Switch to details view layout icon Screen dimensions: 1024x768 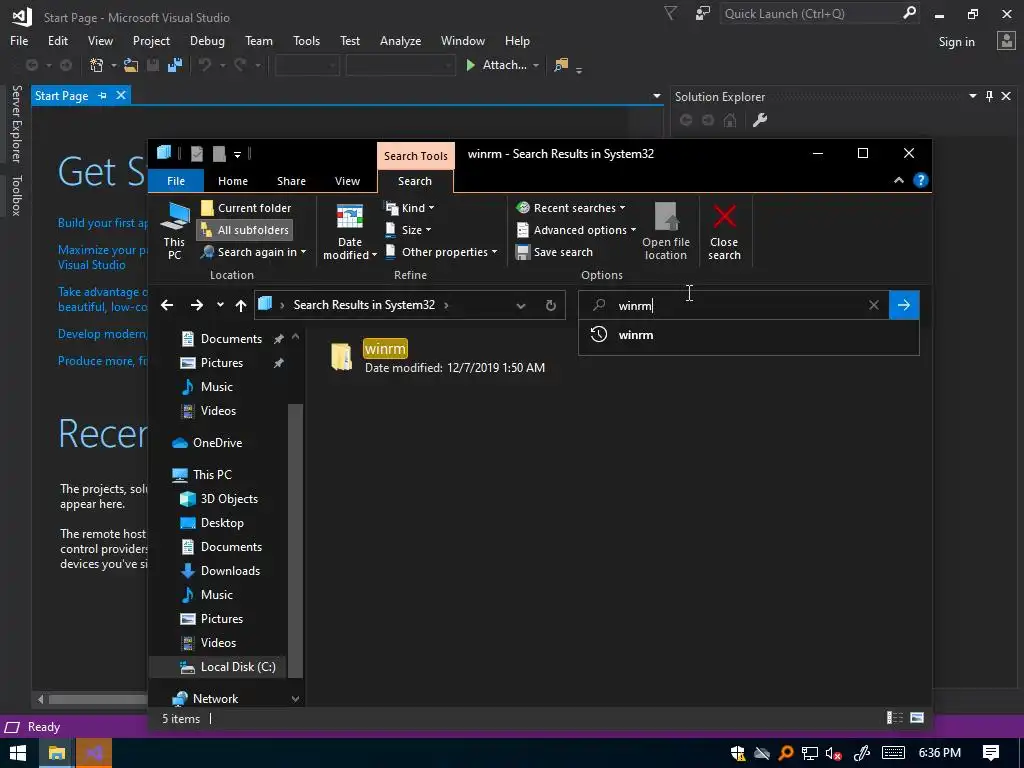pyautogui.click(x=895, y=718)
